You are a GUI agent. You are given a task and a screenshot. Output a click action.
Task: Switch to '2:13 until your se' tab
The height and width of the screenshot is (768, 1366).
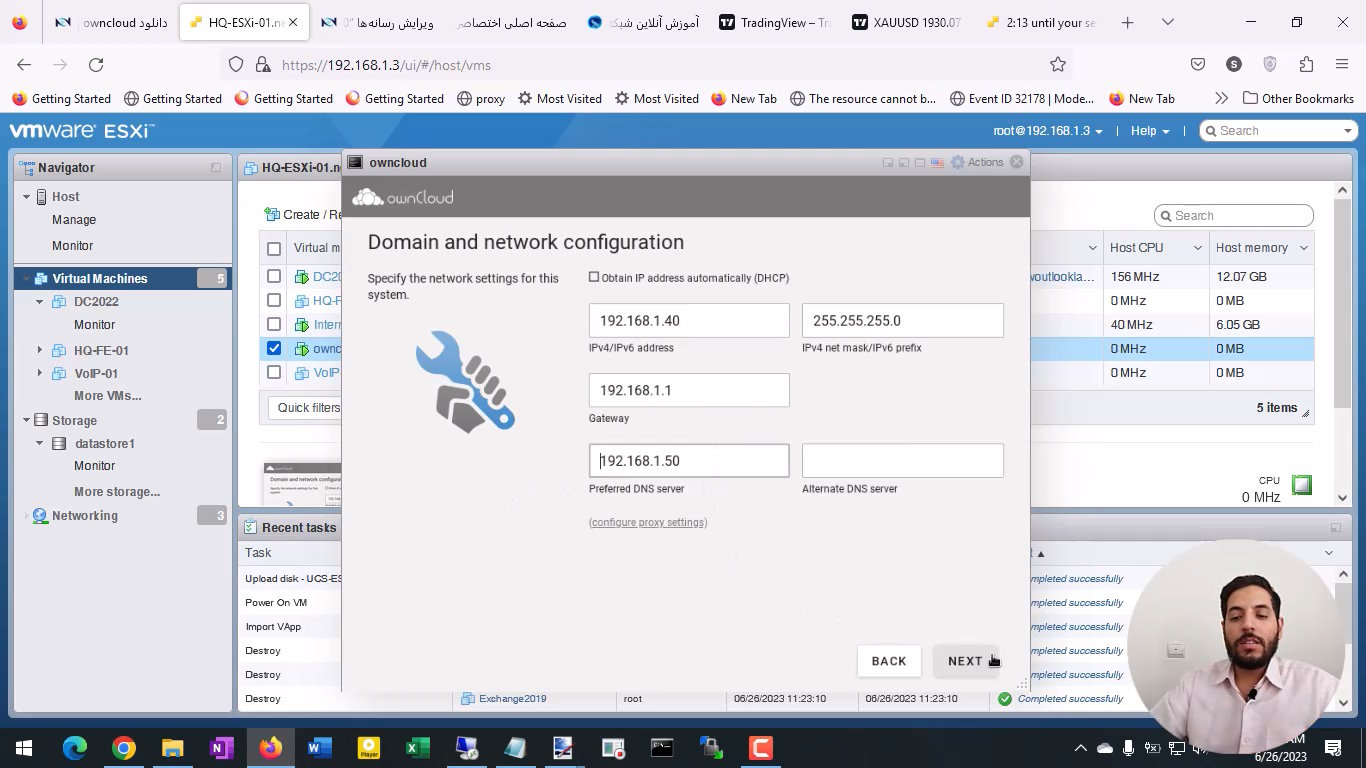1039,22
